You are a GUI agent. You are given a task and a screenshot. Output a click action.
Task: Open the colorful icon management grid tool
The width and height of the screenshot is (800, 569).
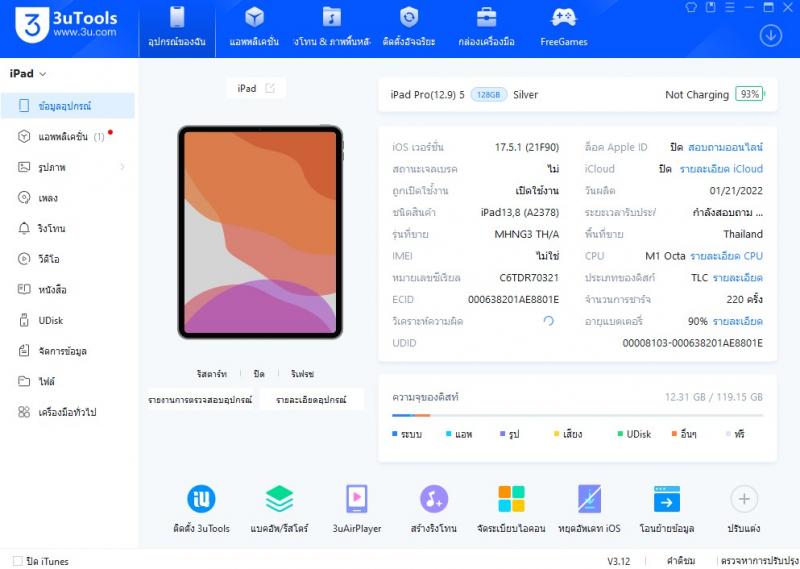click(x=511, y=499)
